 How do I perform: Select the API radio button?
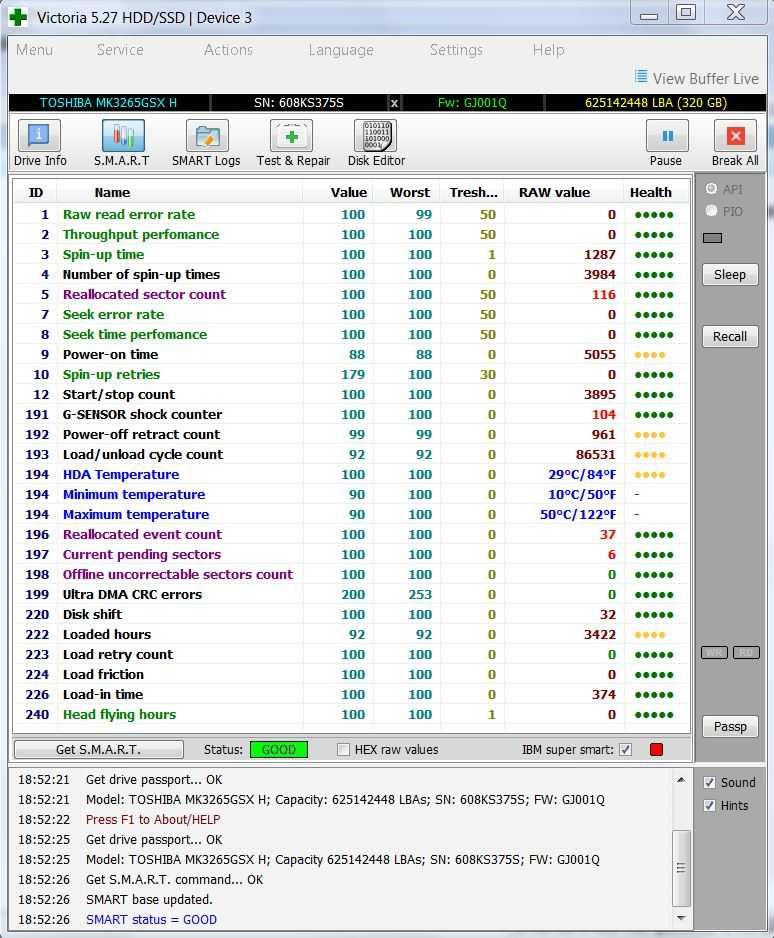coord(711,189)
